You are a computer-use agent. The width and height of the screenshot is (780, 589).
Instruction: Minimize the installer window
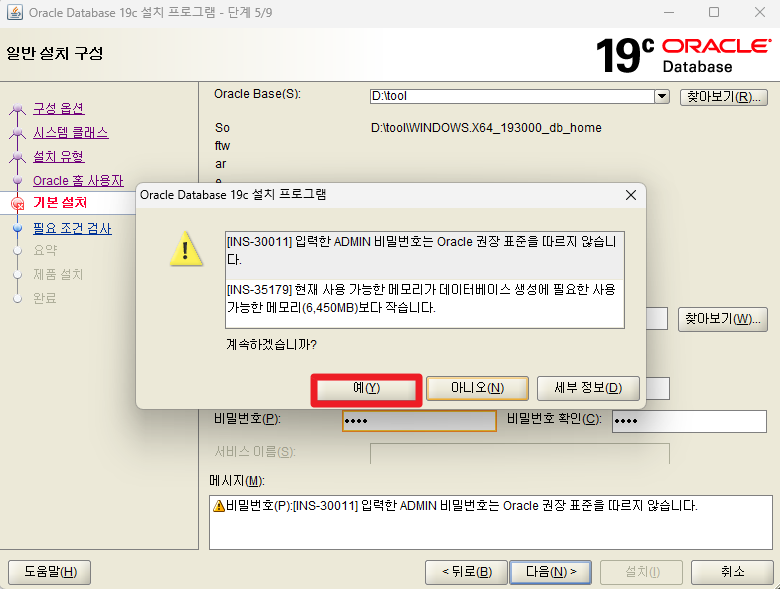coord(669,12)
